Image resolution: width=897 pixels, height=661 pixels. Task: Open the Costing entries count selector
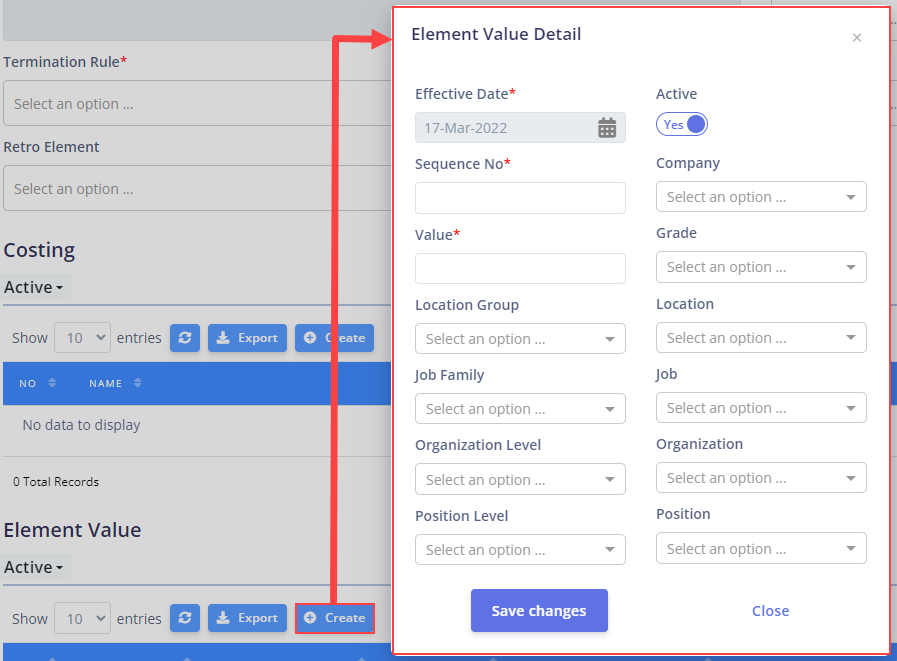click(82, 338)
